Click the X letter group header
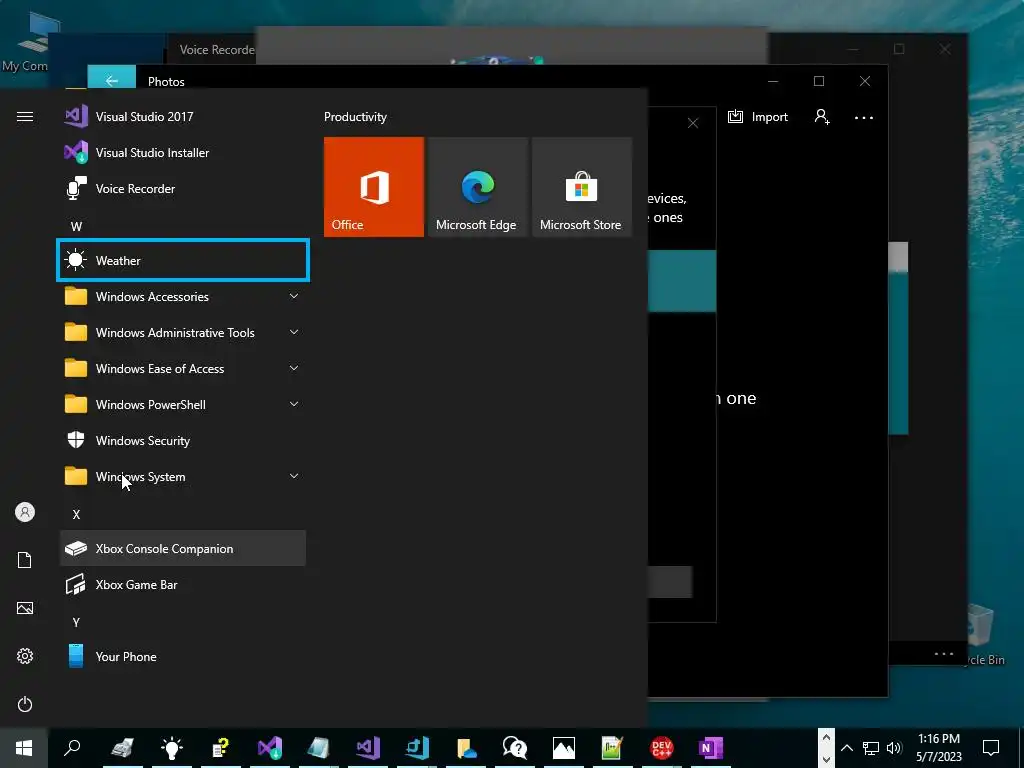1024x768 pixels. 76,515
